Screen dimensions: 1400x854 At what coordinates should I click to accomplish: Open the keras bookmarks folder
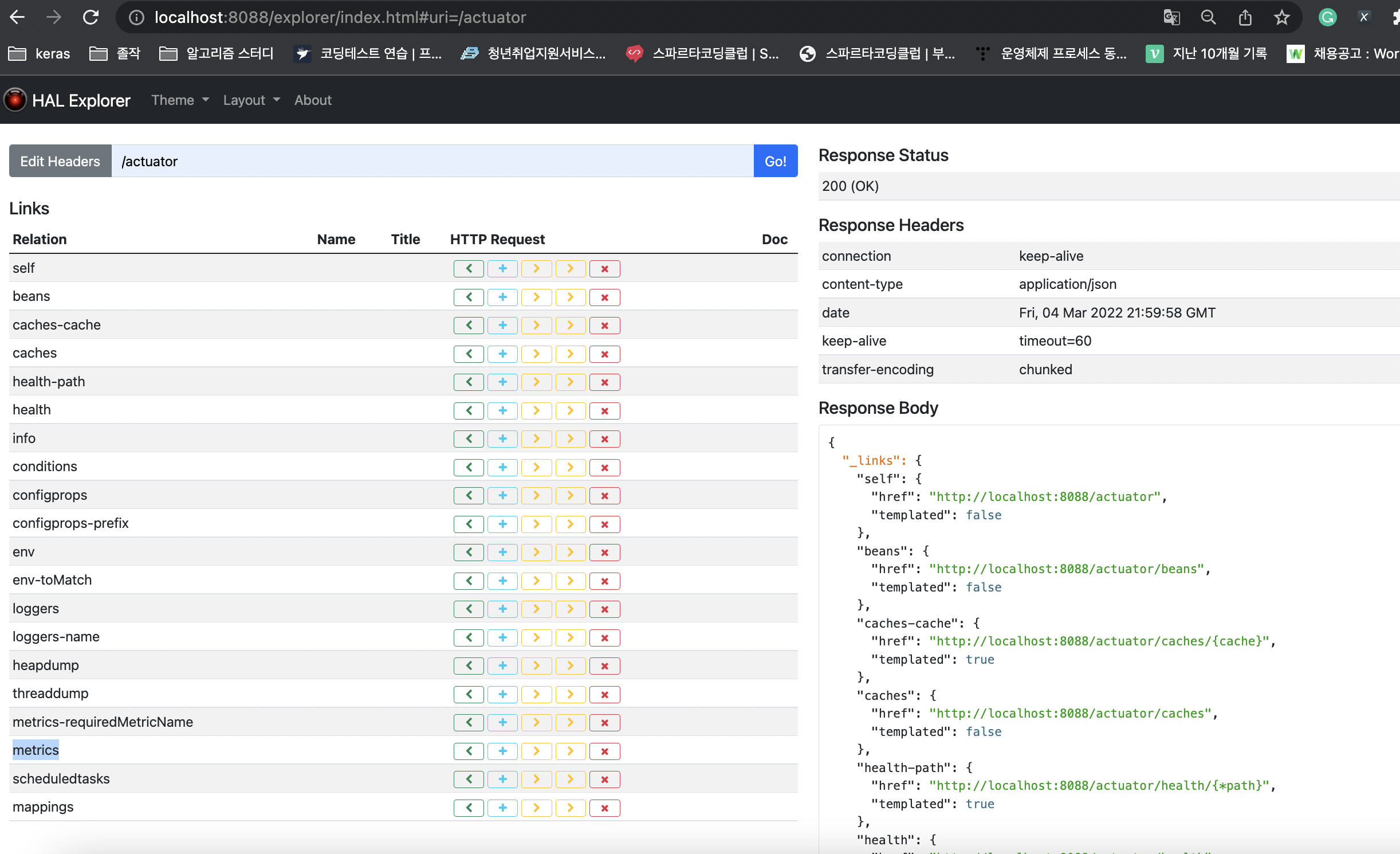pos(40,54)
